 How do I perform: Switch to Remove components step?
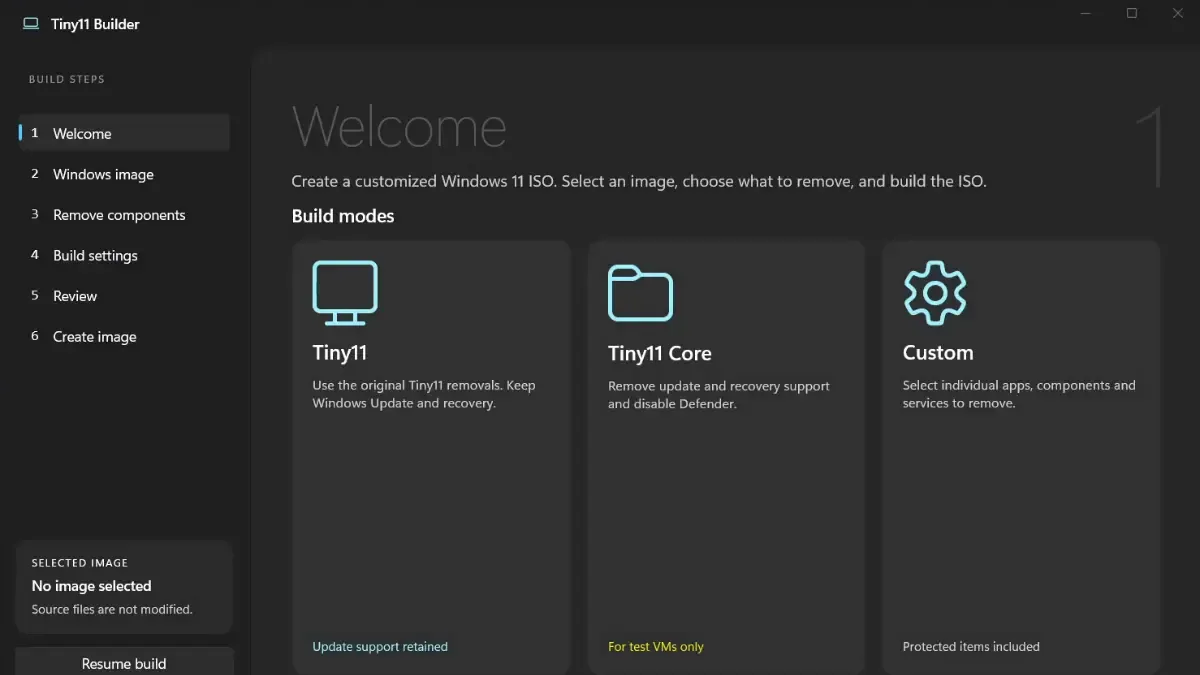[124, 215]
